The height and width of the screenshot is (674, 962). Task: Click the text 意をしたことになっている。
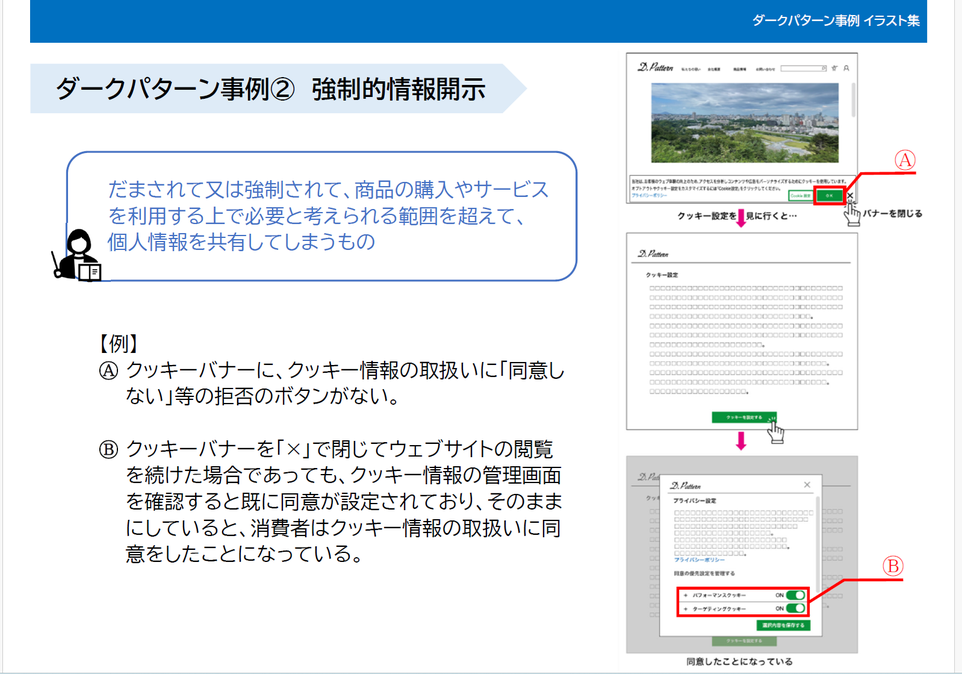(245, 554)
